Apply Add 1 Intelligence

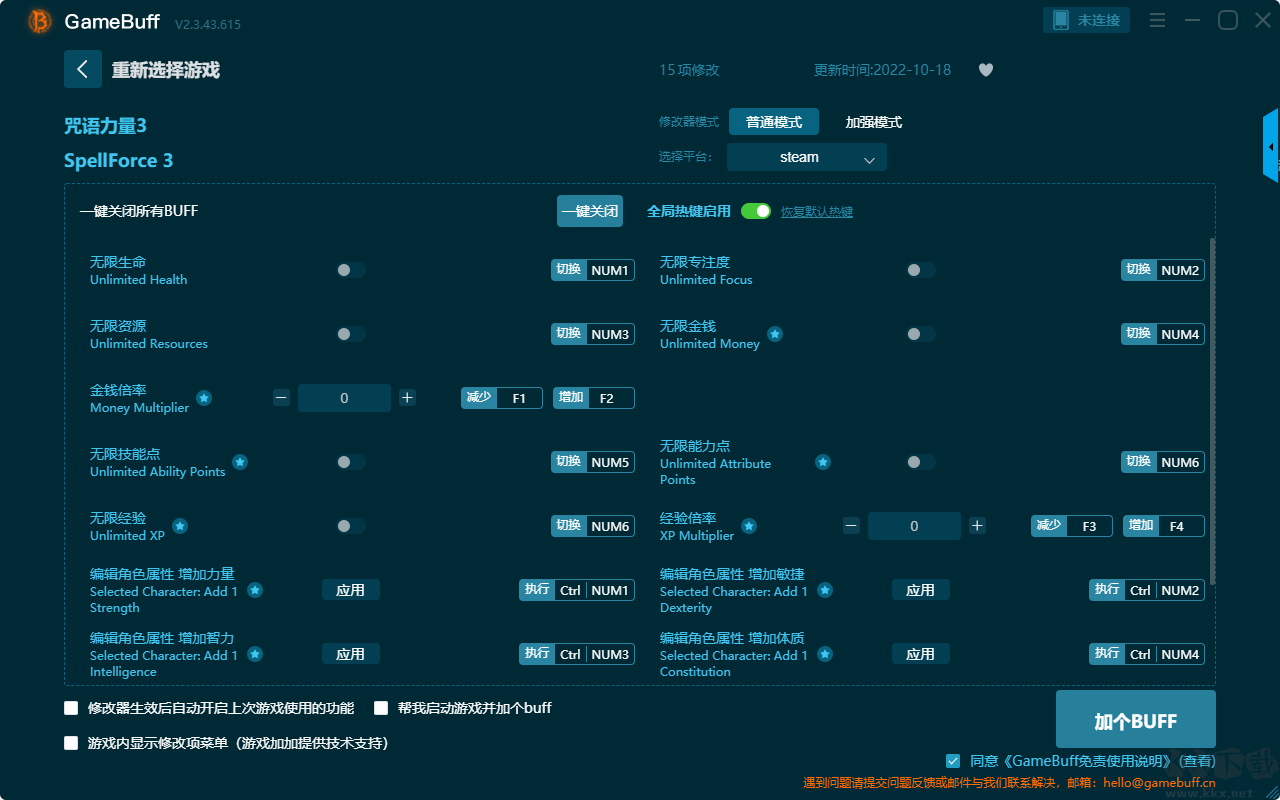pyautogui.click(x=351, y=654)
